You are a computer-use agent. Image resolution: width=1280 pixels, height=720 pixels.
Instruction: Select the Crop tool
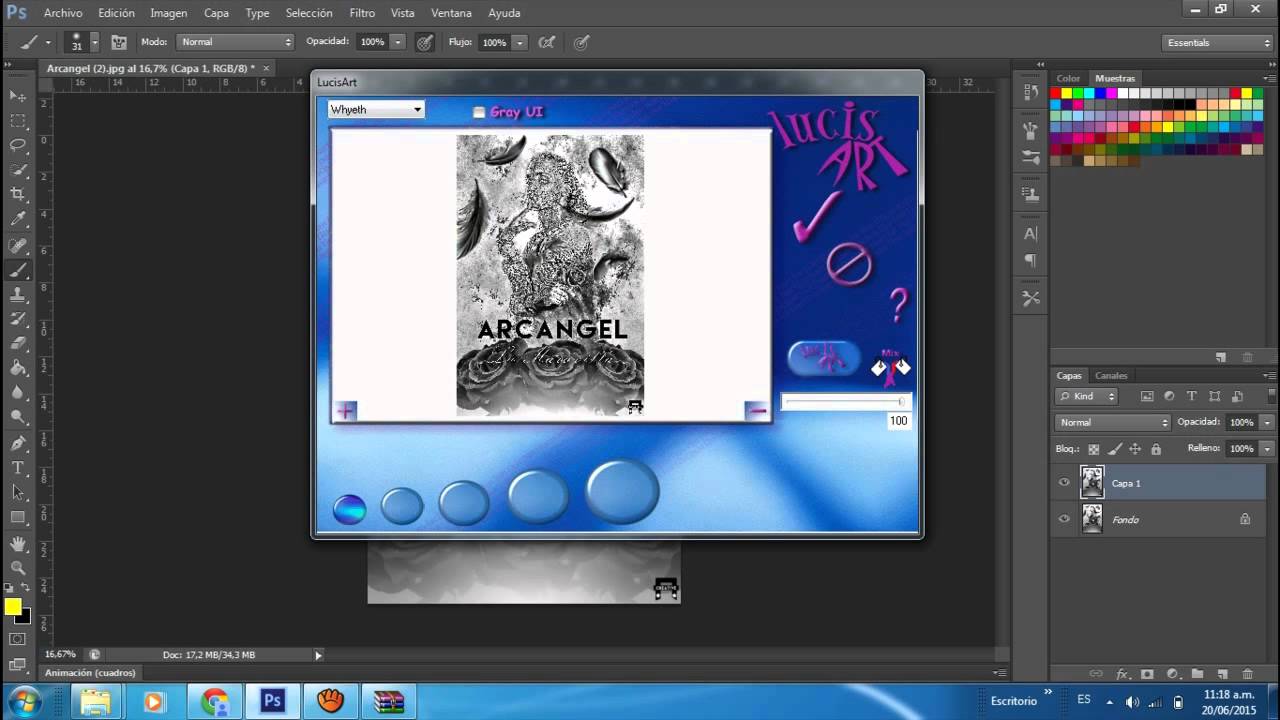click(x=18, y=195)
